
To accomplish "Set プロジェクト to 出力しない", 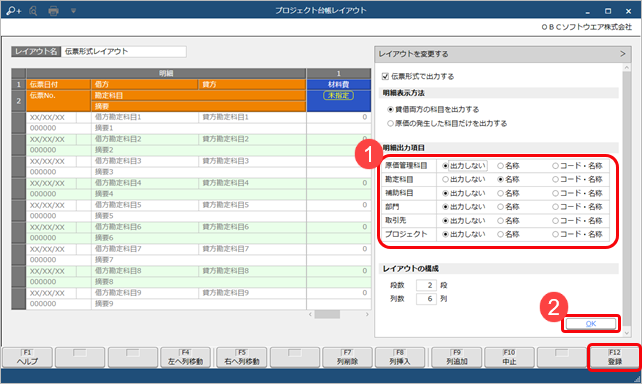I will pyautogui.click(x=445, y=234).
